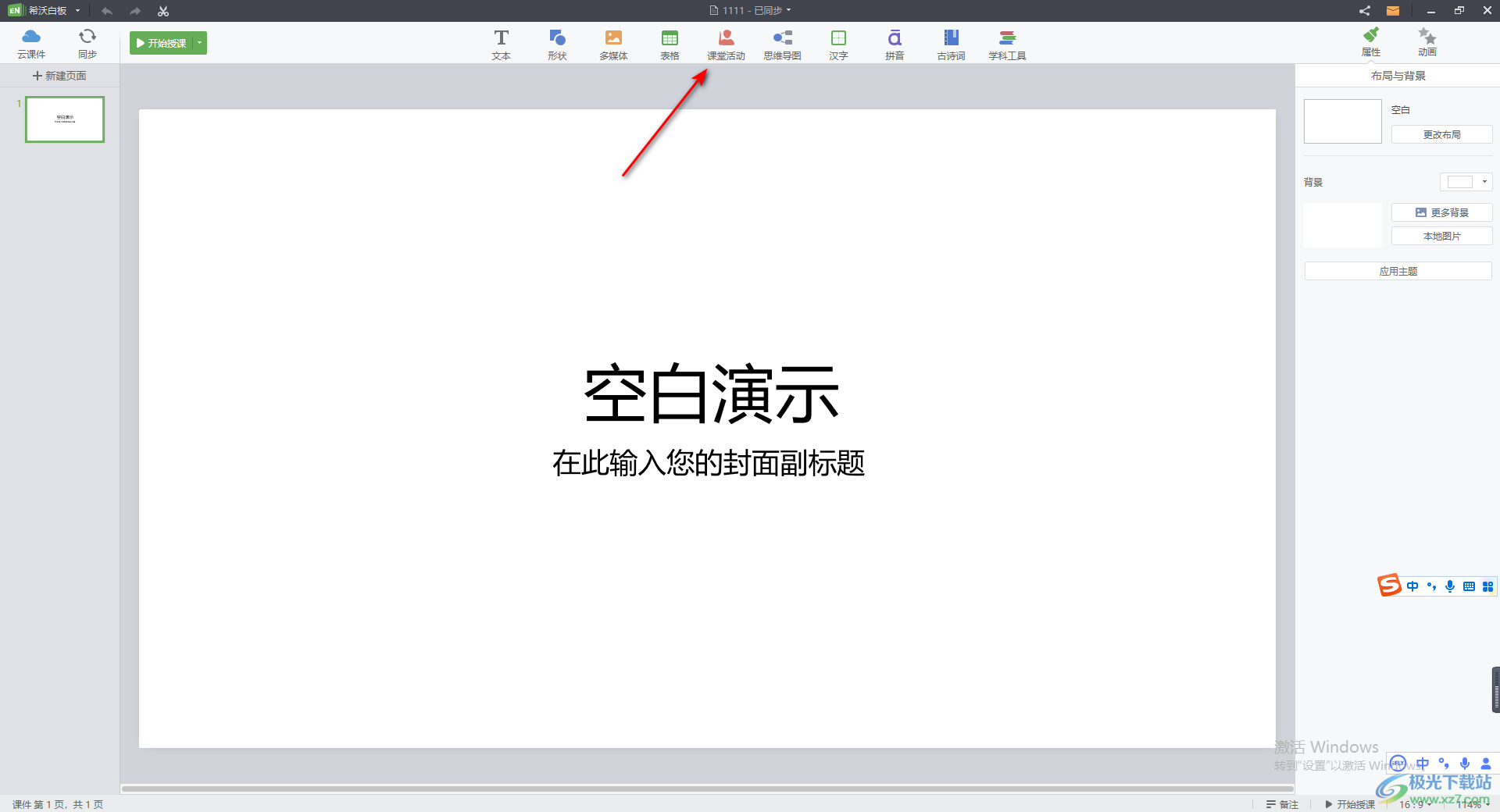Open the 云课件 cloud courseware
The width and height of the screenshot is (1500, 812).
coord(31,44)
